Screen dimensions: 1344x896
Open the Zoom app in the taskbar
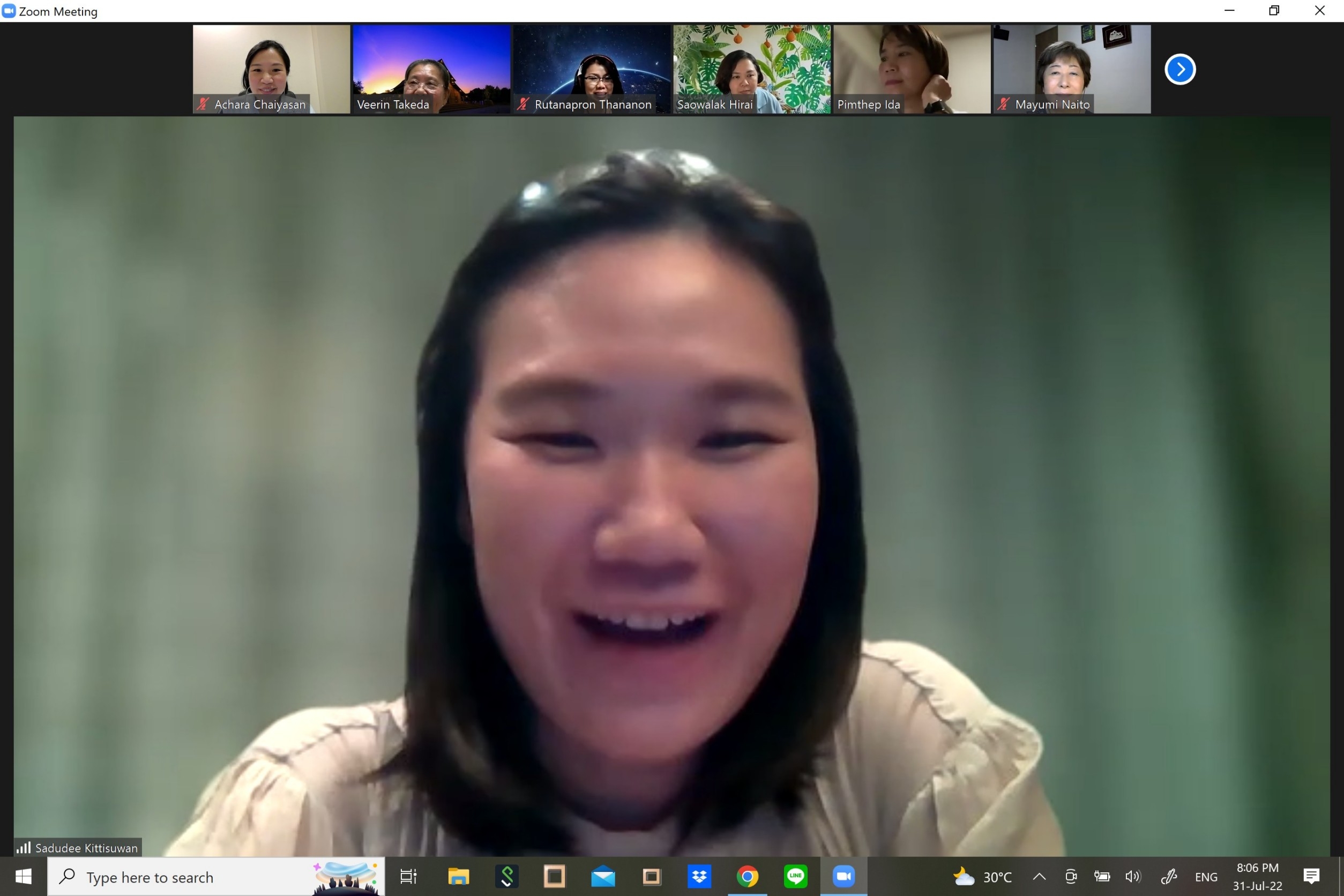click(843, 876)
